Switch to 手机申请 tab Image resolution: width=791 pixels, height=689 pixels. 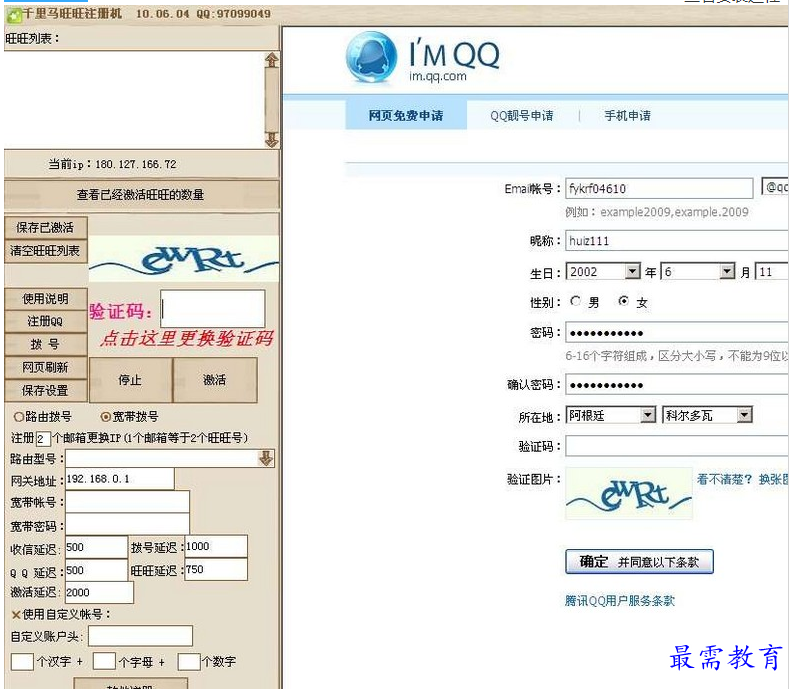click(x=628, y=116)
